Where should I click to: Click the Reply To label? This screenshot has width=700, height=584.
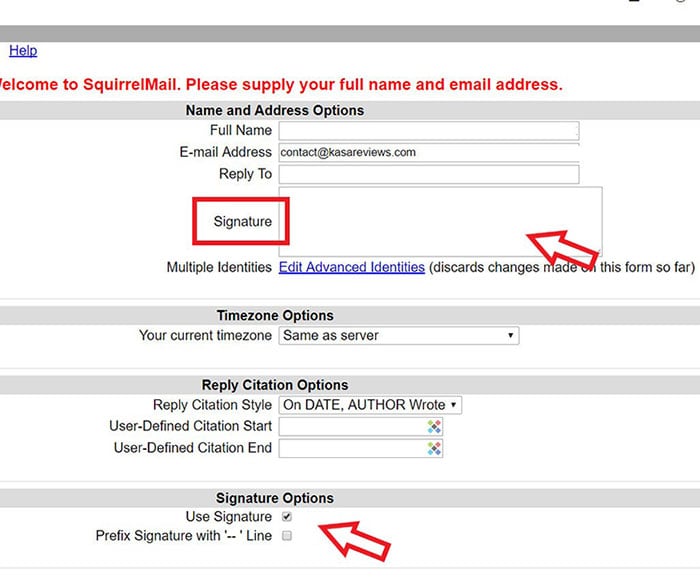pos(246,174)
